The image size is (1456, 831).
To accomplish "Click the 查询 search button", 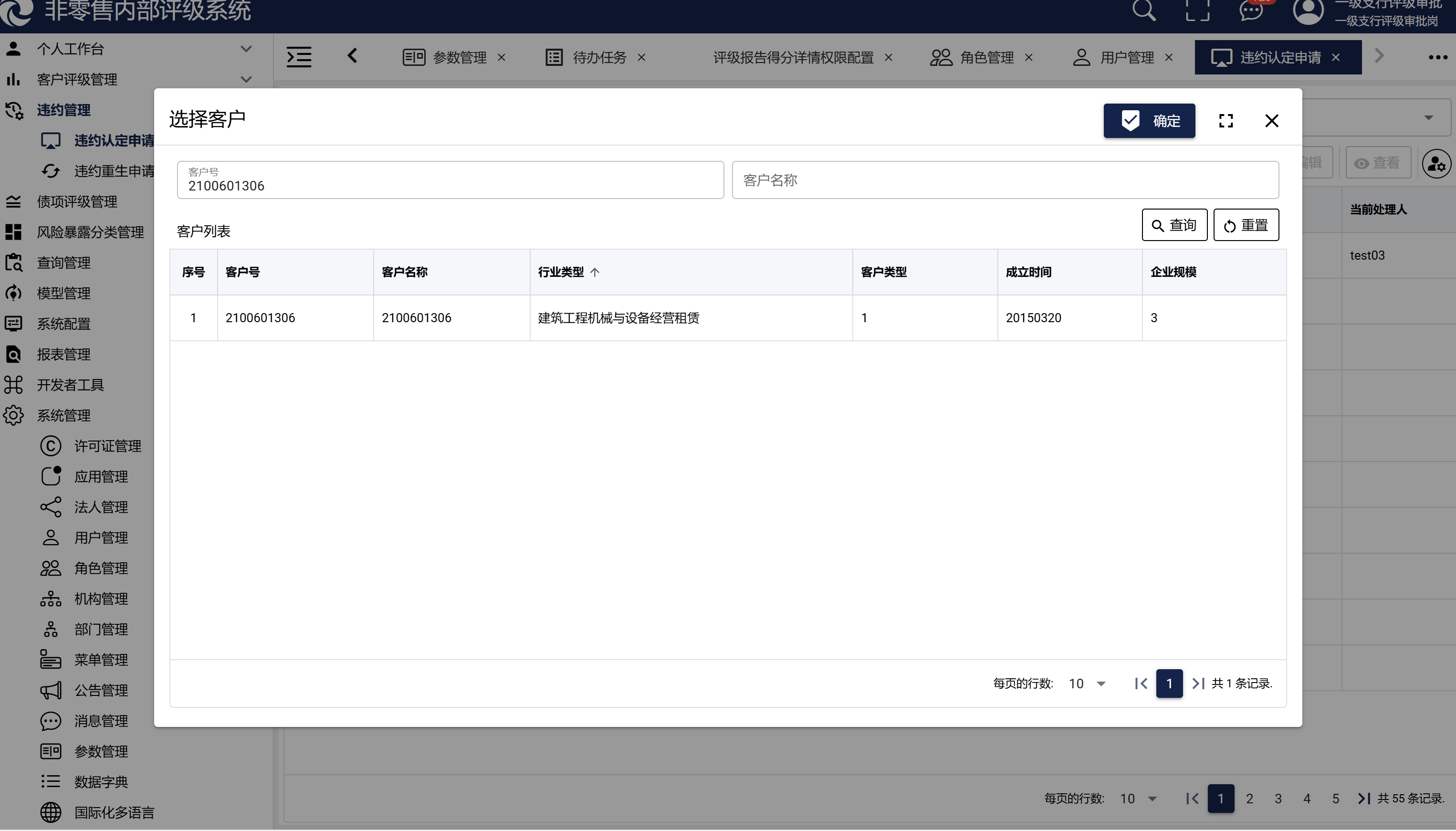I will coord(1174,225).
